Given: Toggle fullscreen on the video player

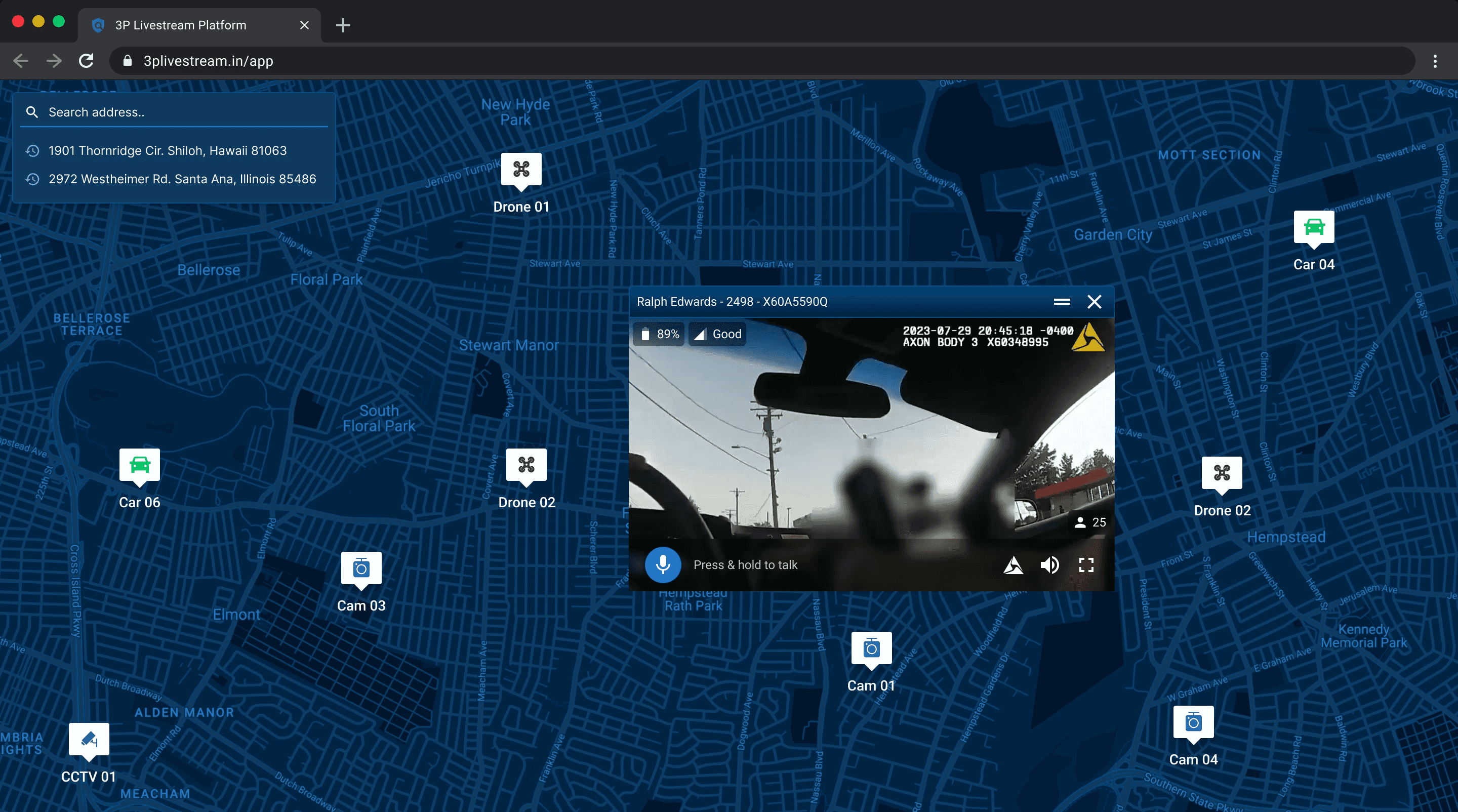Looking at the screenshot, I should coord(1085,565).
